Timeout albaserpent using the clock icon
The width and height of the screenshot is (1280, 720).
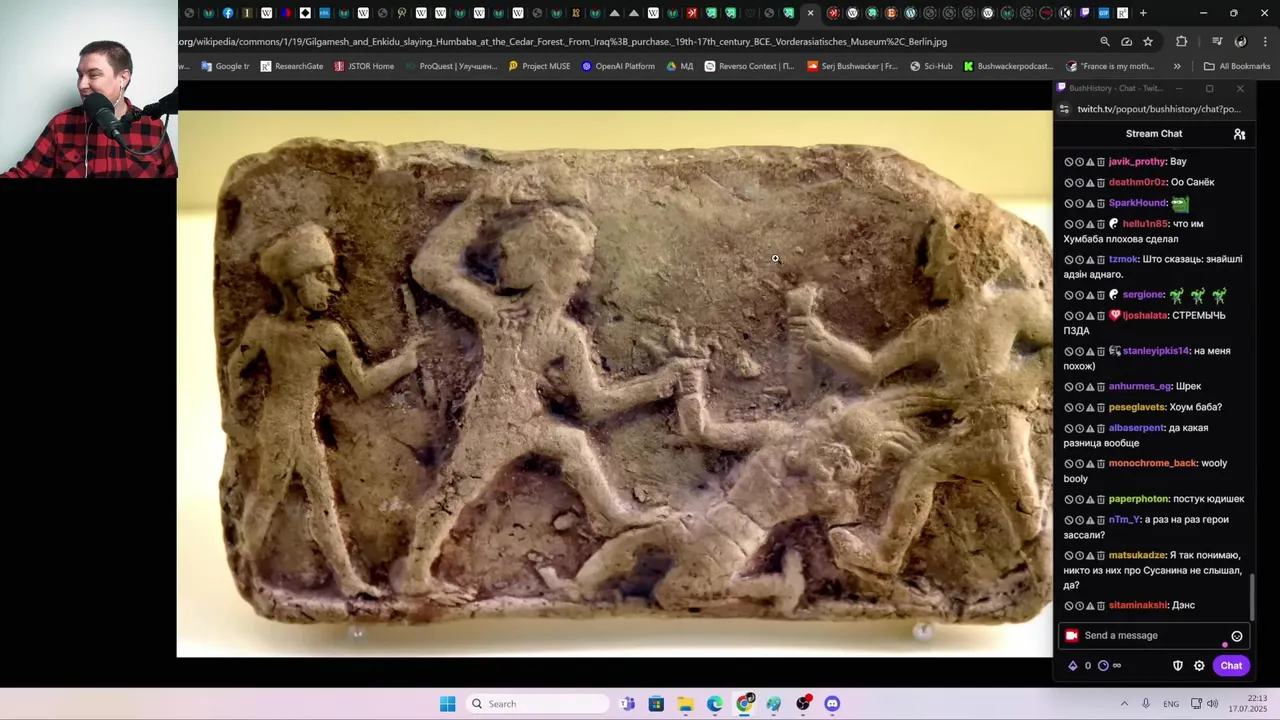pyautogui.click(x=1080, y=428)
